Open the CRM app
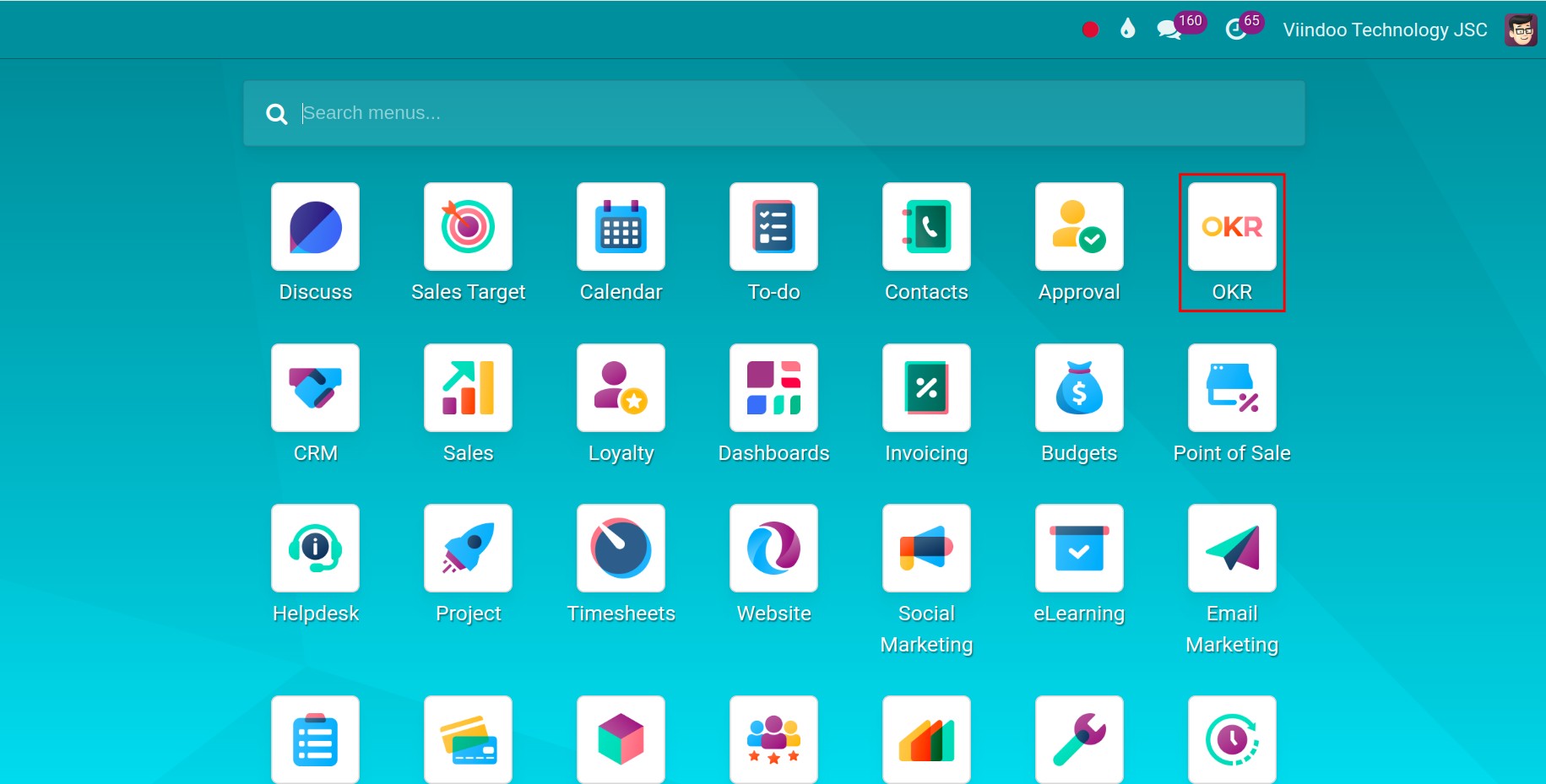1546x784 pixels. coord(315,388)
